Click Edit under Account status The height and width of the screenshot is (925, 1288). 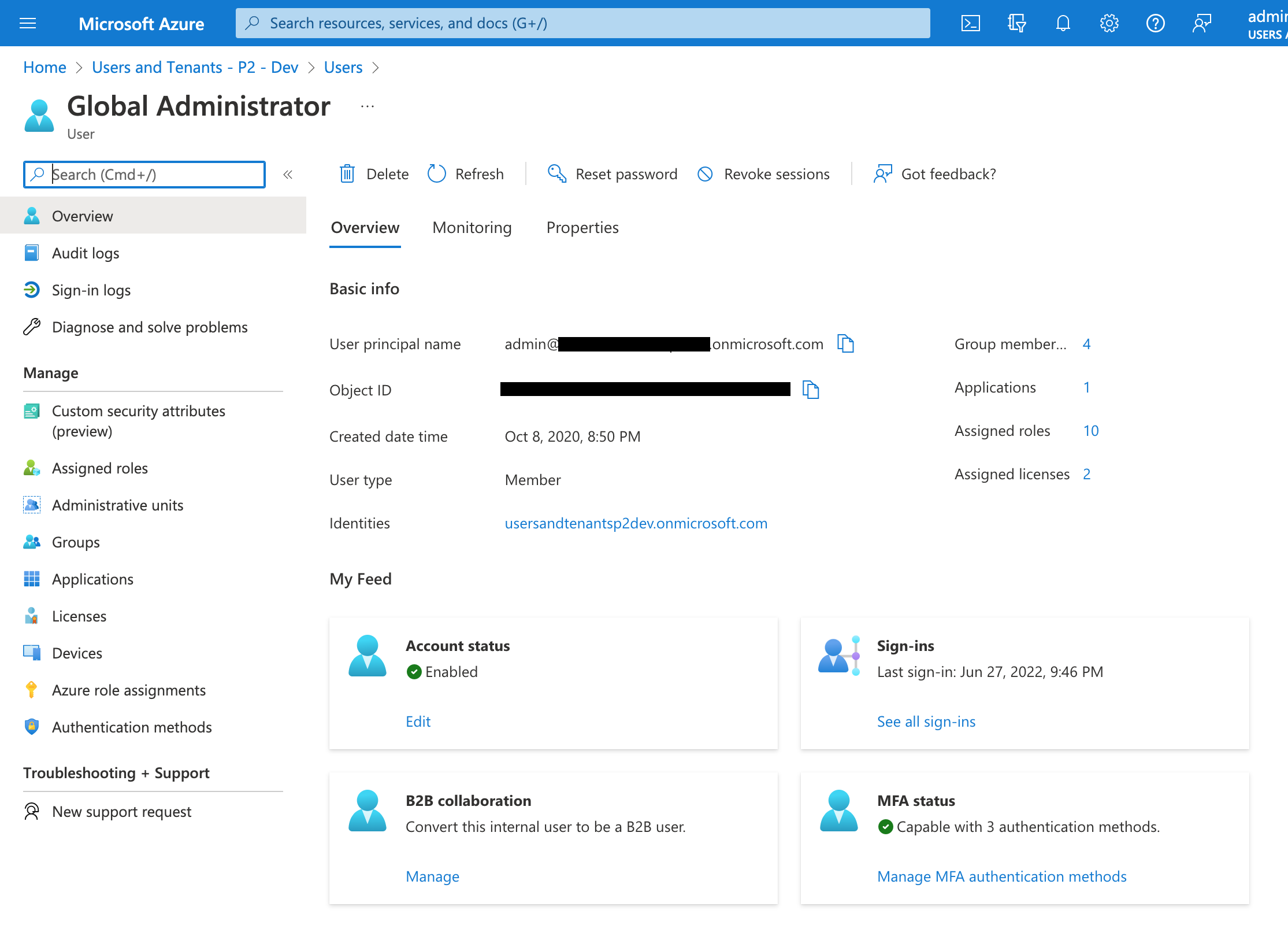(x=418, y=721)
